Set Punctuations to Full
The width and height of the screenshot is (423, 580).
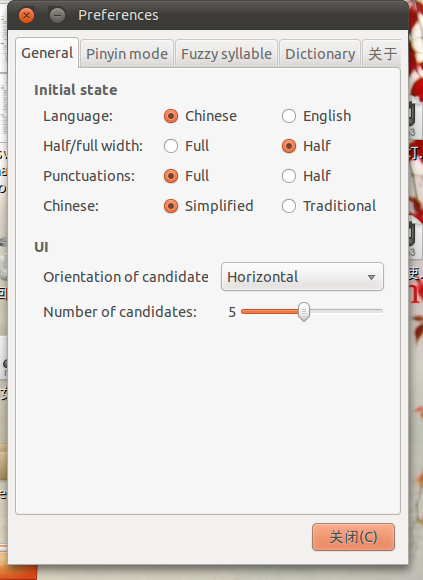(171, 176)
